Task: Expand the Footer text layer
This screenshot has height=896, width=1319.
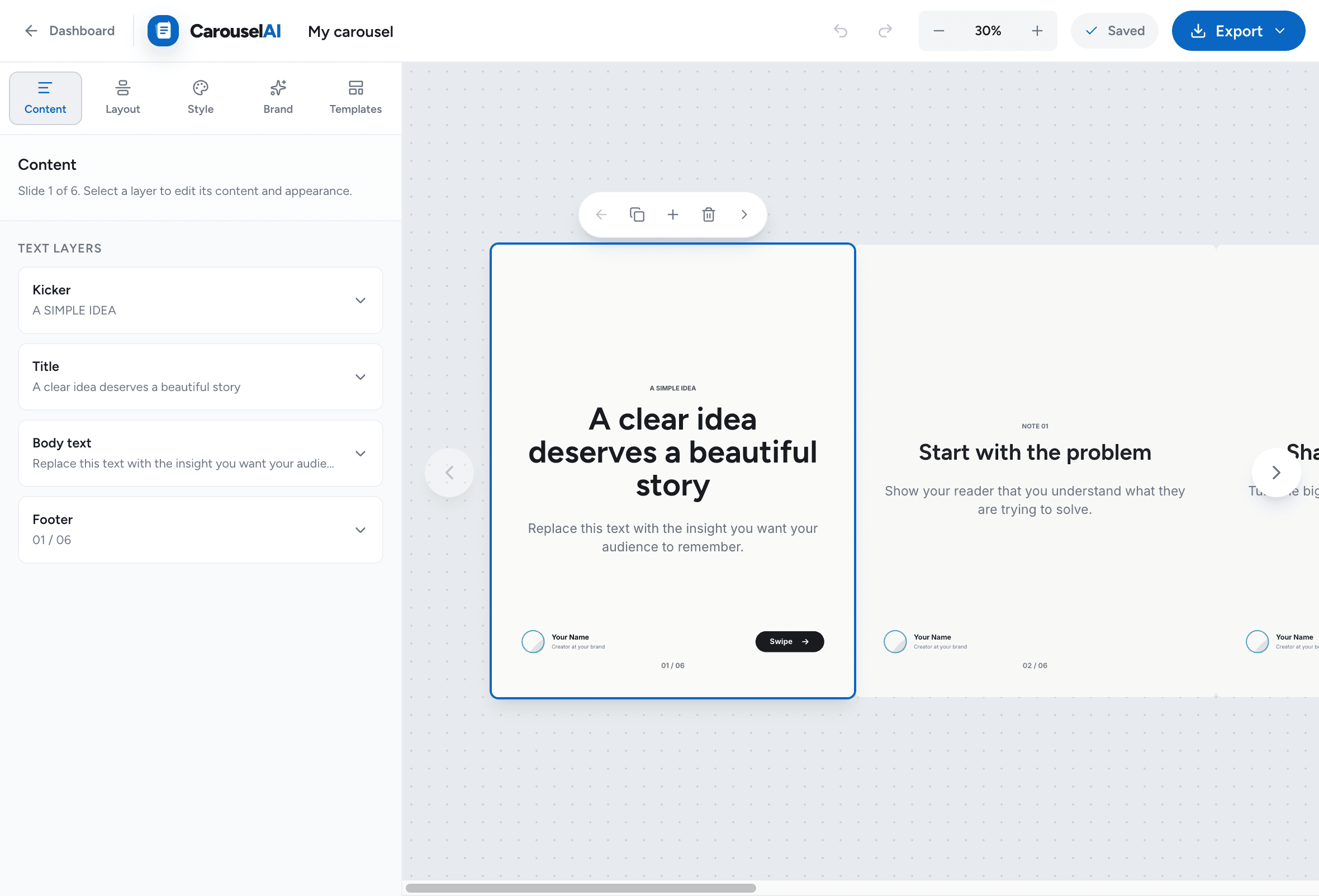Action: (x=200, y=530)
